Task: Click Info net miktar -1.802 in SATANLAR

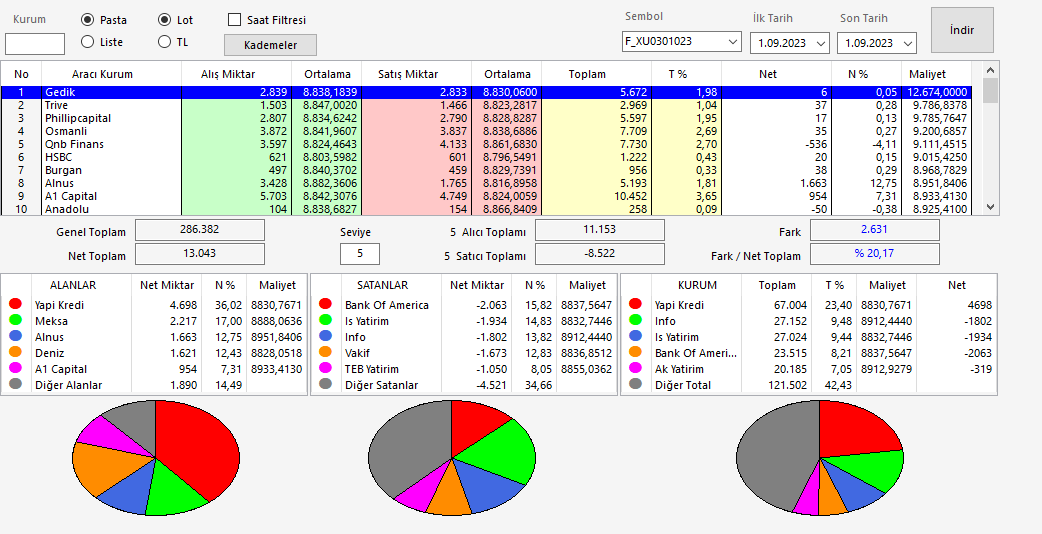Action: pyautogui.click(x=490, y=337)
